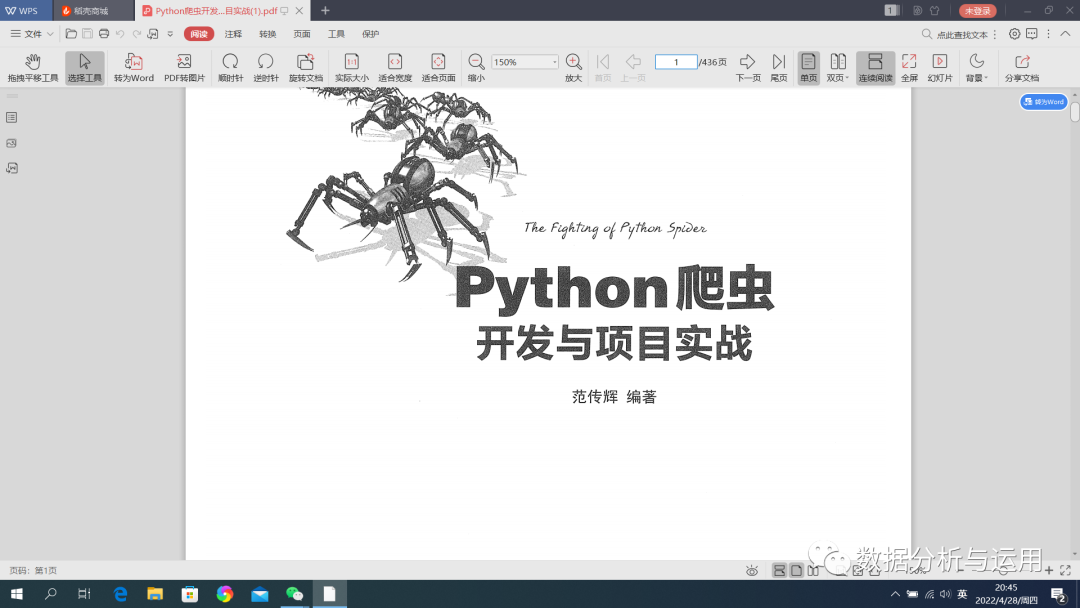Collapse the ribbon with the chevron
The width and height of the screenshot is (1080, 608).
coord(1066,34)
